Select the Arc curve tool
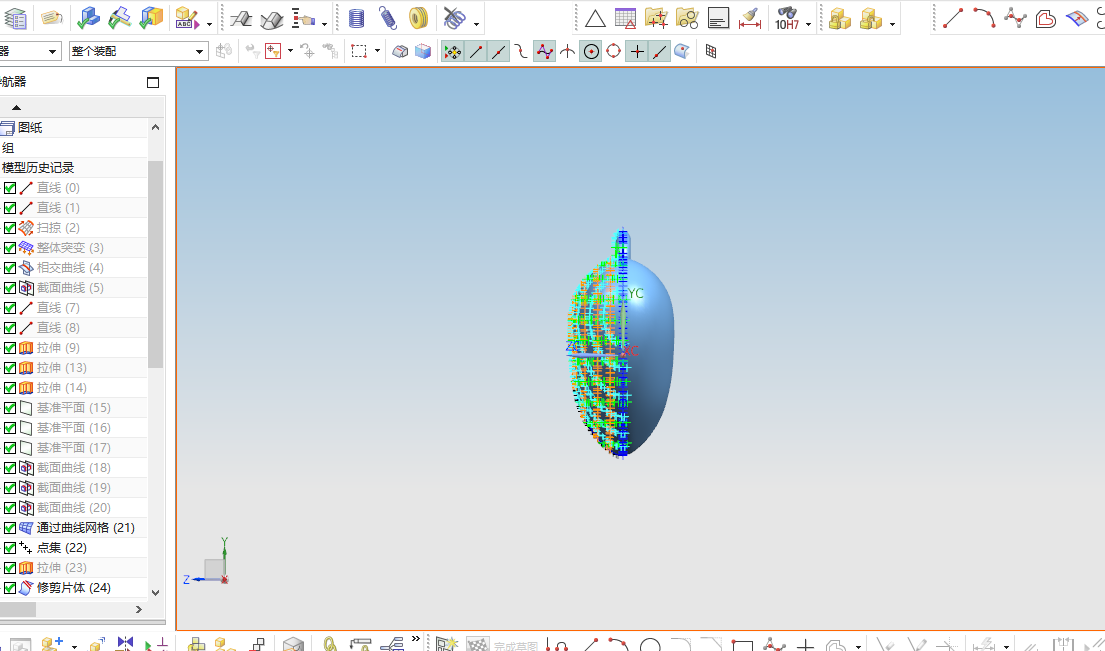Image resolution: width=1105 pixels, height=651 pixels. (x=984, y=18)
